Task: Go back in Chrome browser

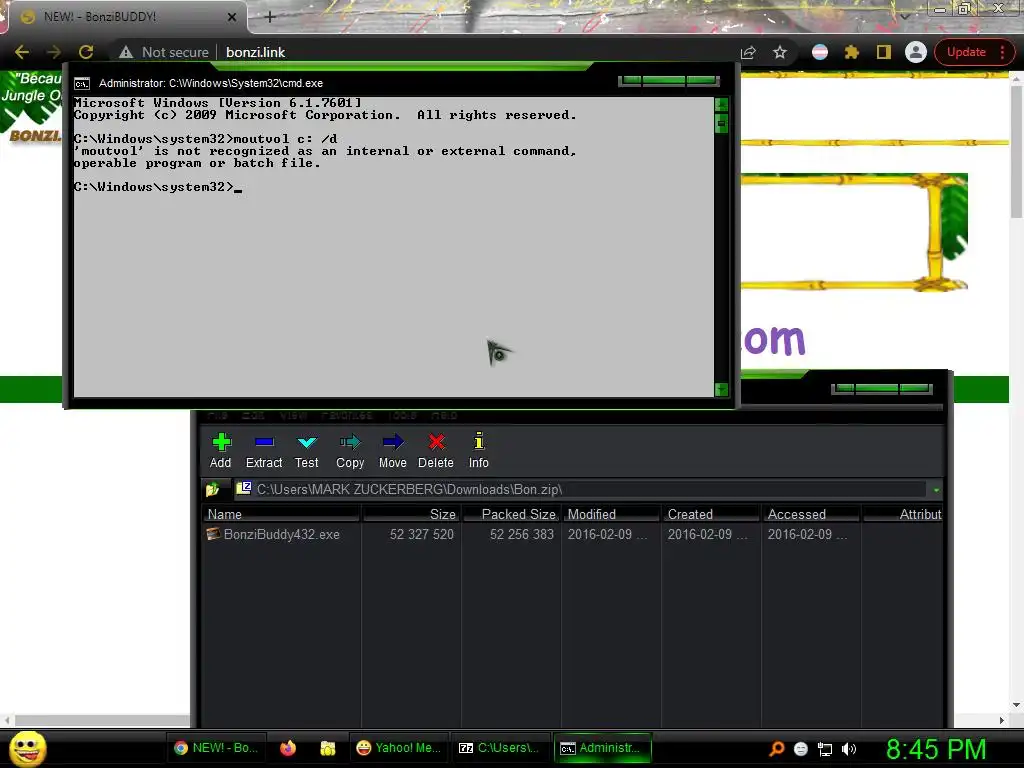Action: (x=22, y=52)
